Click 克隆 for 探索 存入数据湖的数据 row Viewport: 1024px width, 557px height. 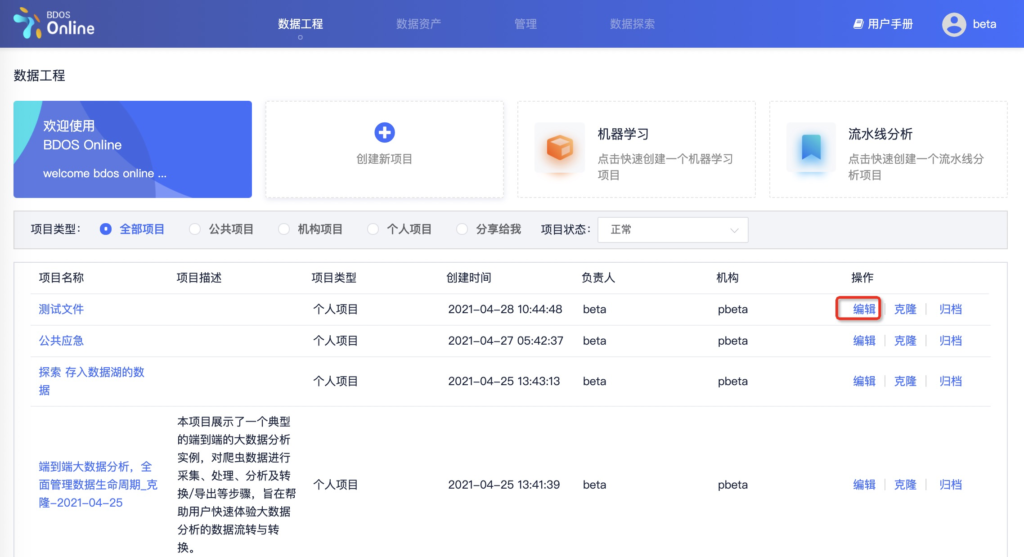click(905, 381)
